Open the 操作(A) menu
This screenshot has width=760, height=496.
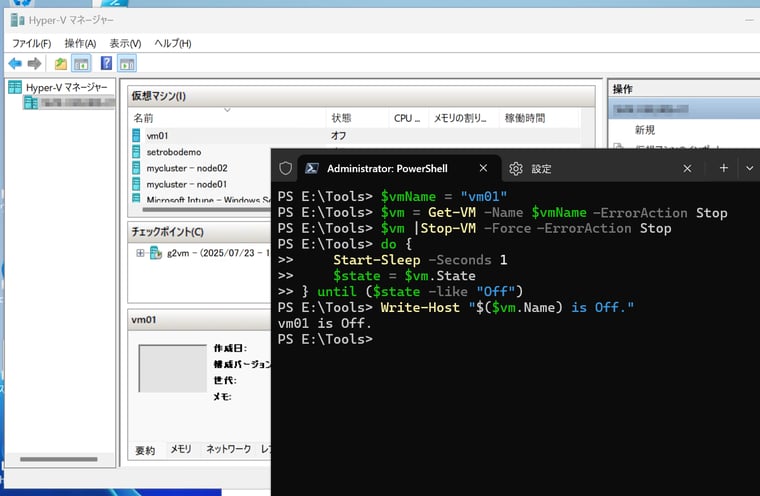point(80,44)
